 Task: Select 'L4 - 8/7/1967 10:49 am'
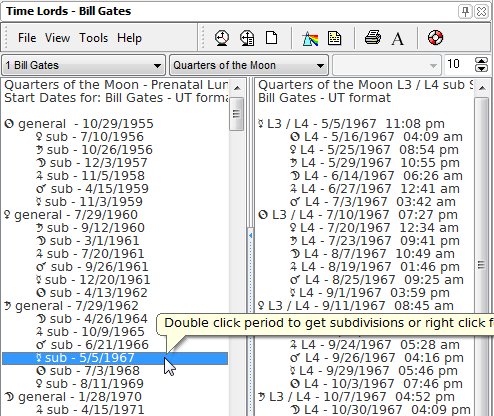point(372,254)
